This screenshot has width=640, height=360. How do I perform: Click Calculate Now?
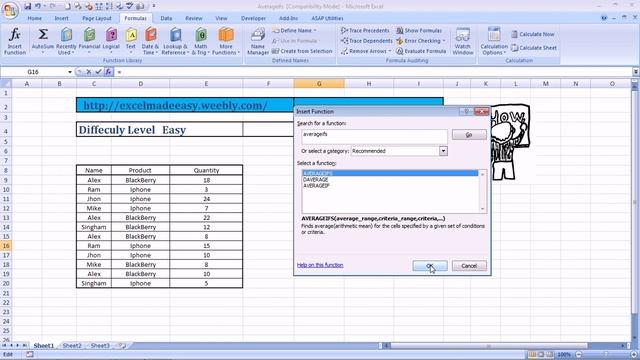click(533, 34)
